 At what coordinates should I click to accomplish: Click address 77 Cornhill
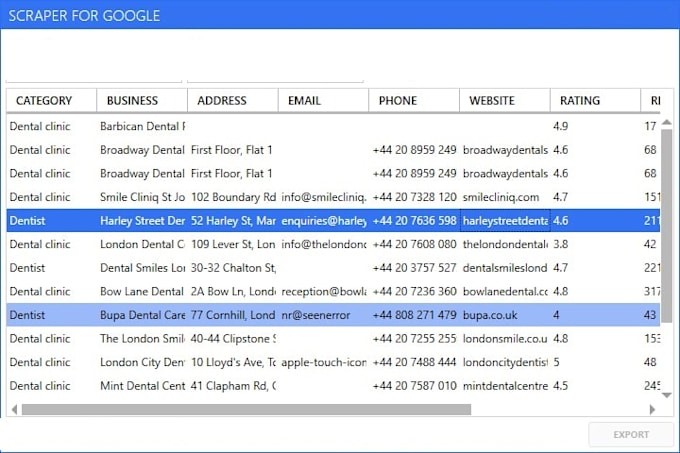[x=233, y=315]
